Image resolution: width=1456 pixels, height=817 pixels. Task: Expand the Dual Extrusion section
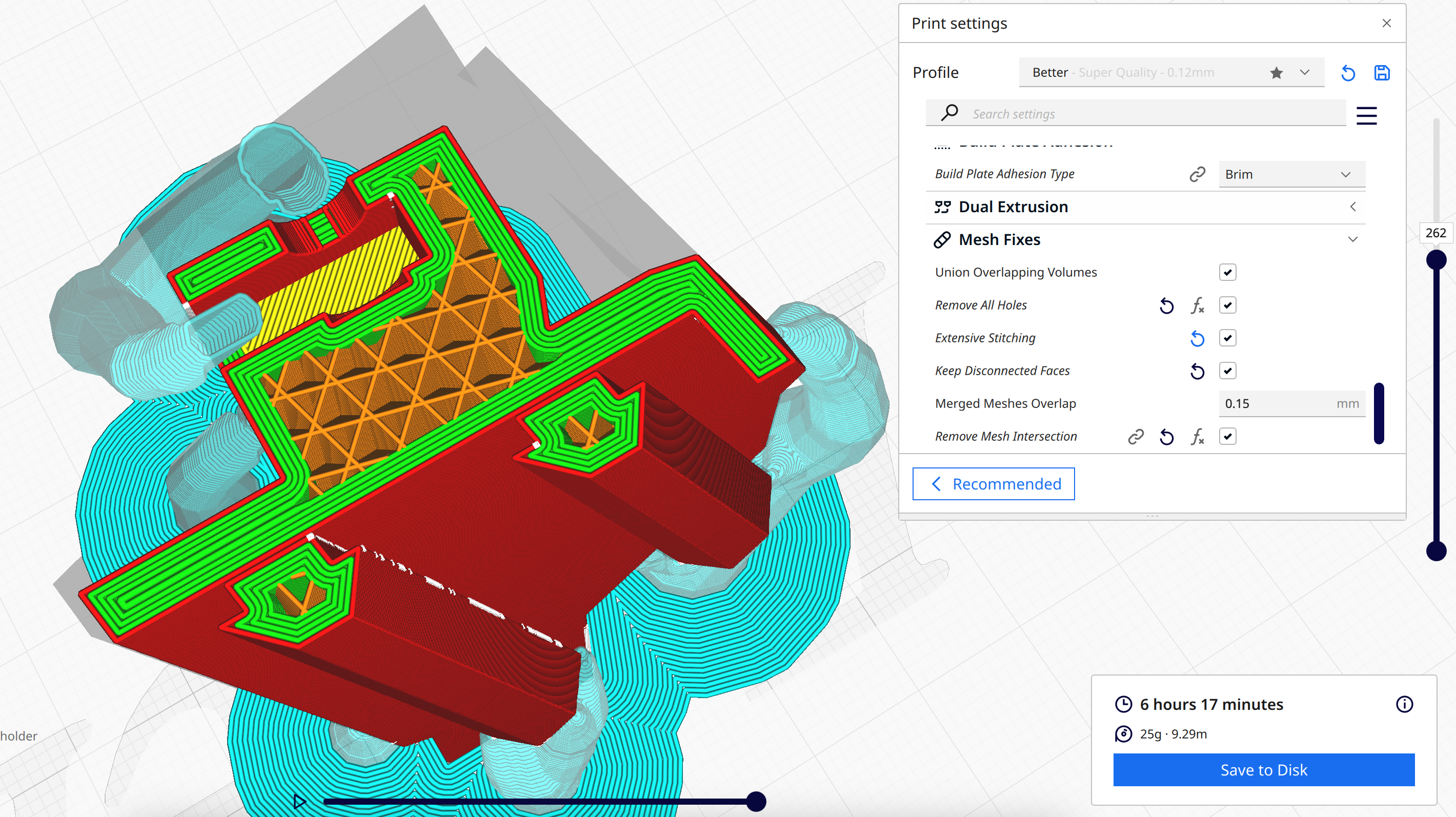tap(1352, 207)
